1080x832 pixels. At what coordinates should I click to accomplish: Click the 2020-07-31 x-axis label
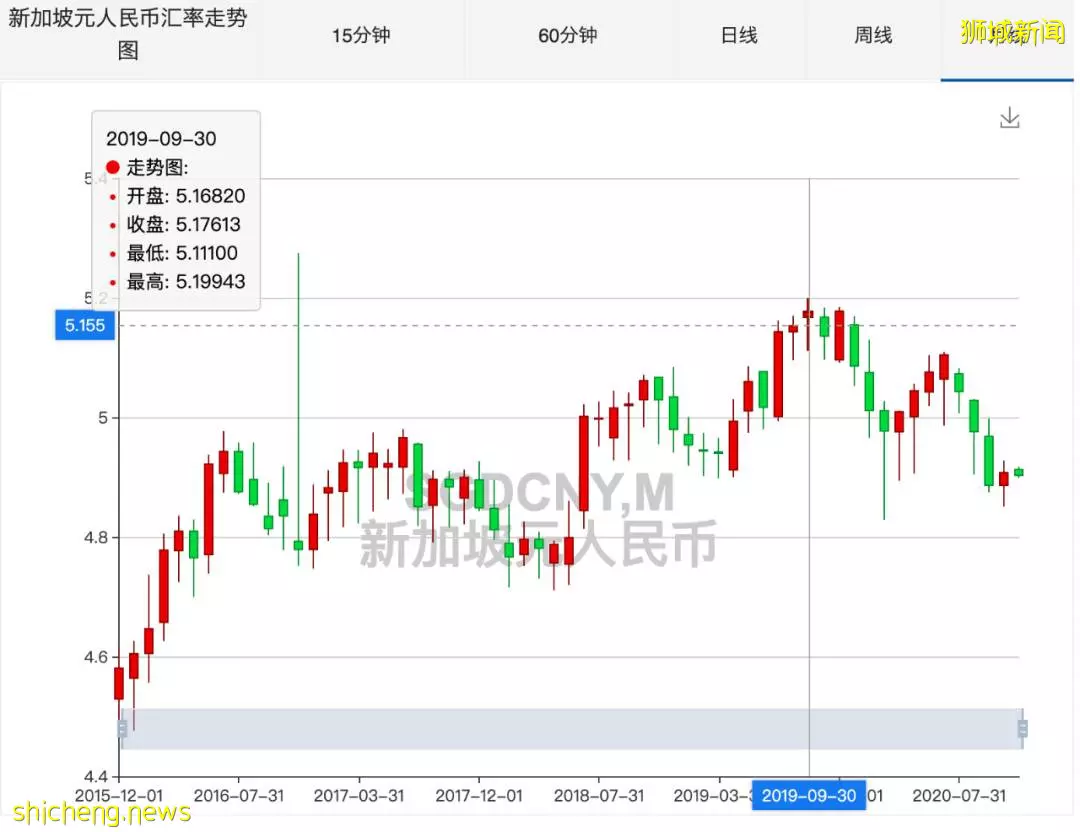(959, 795)
